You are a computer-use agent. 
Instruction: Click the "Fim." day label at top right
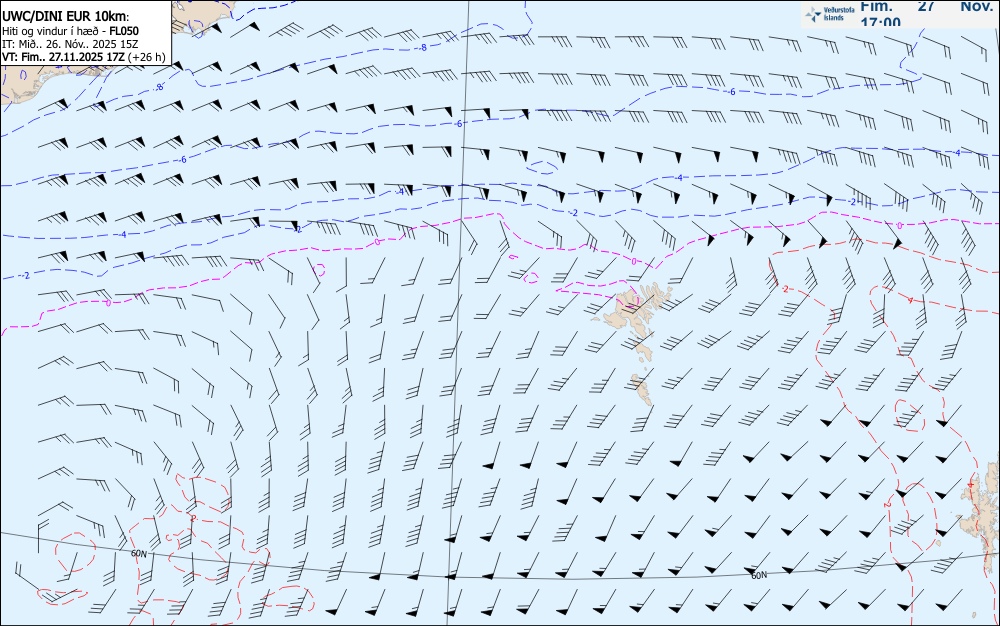[876, 6]
